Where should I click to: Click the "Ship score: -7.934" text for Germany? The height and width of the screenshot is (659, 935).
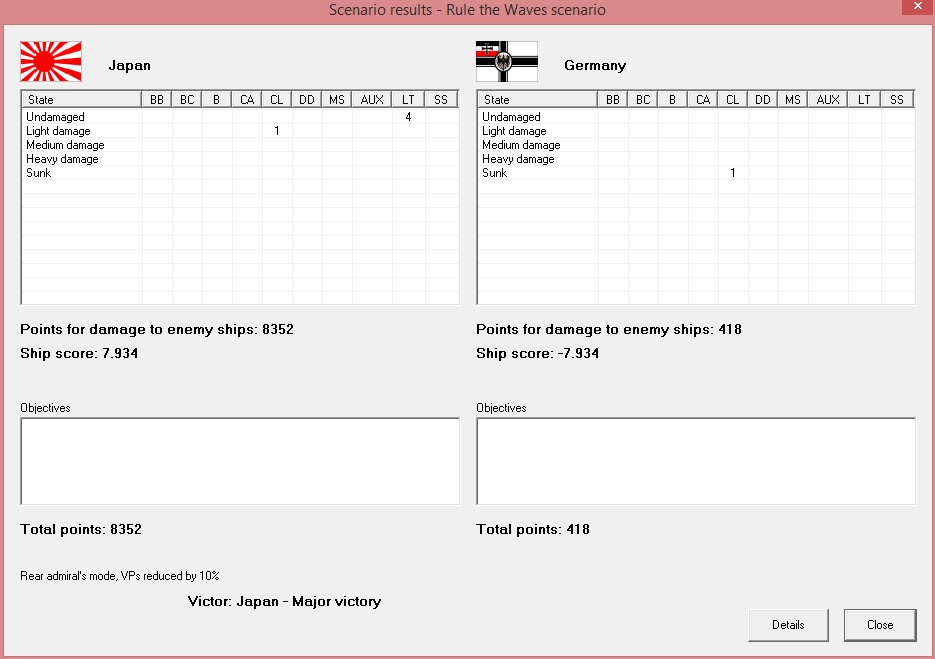click(x=537, y=354)
